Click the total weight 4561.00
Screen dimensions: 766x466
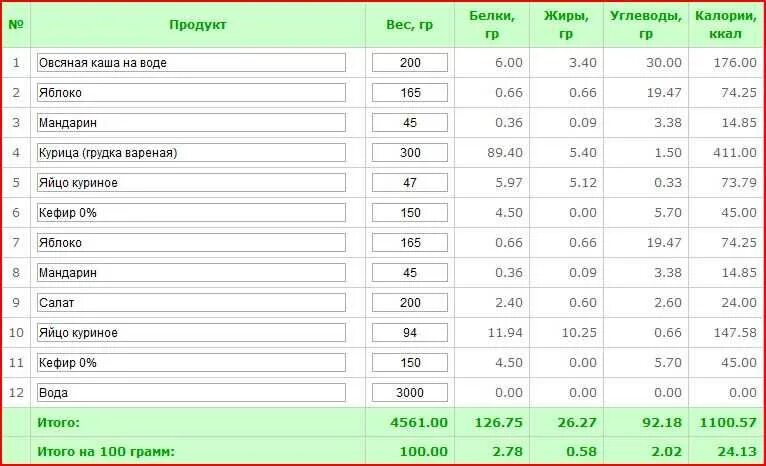coord(419,423)
